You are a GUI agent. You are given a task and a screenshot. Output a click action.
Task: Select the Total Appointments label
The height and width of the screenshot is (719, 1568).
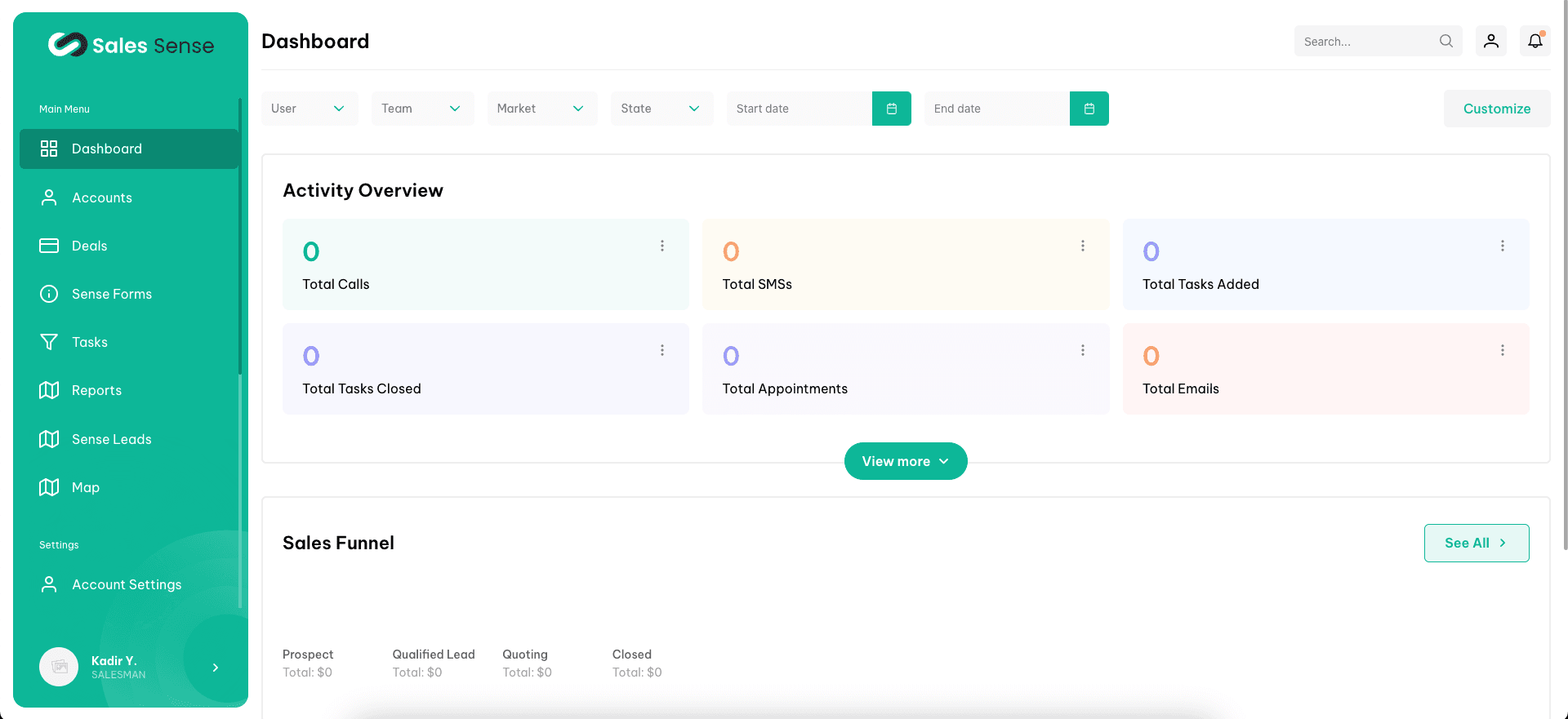(x=785, y=388)
